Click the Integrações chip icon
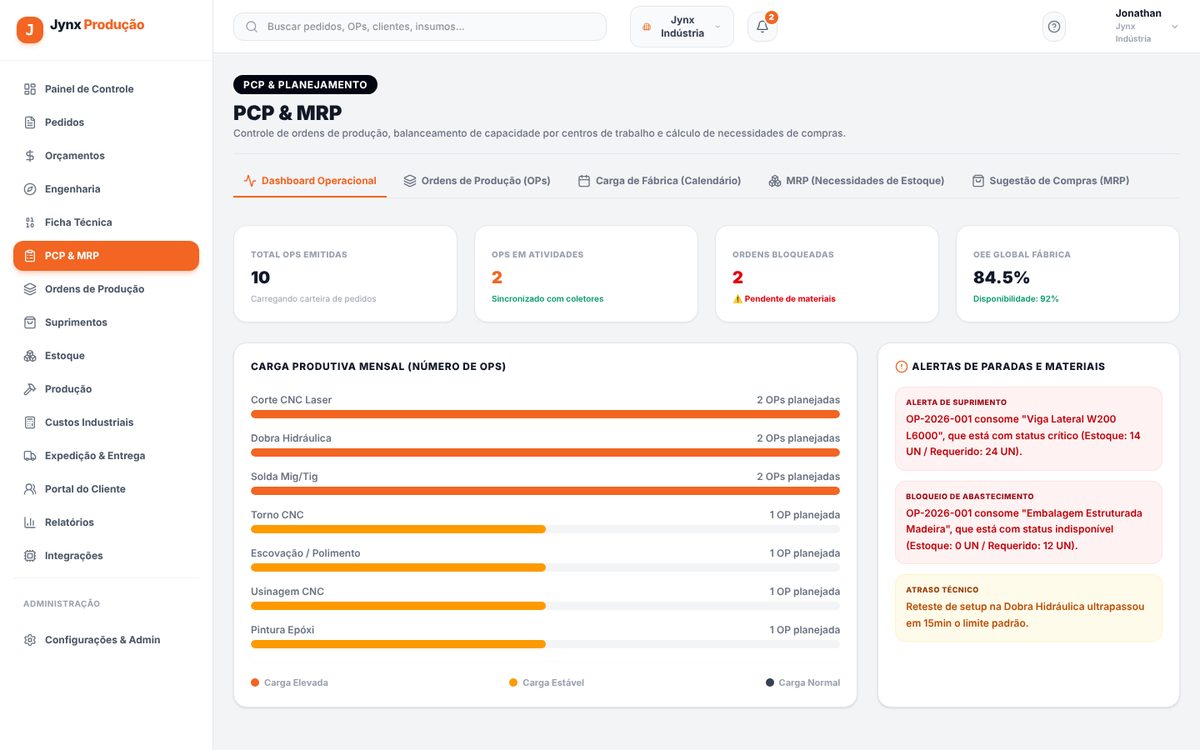The image size is (1200, 750). [30, 556]
